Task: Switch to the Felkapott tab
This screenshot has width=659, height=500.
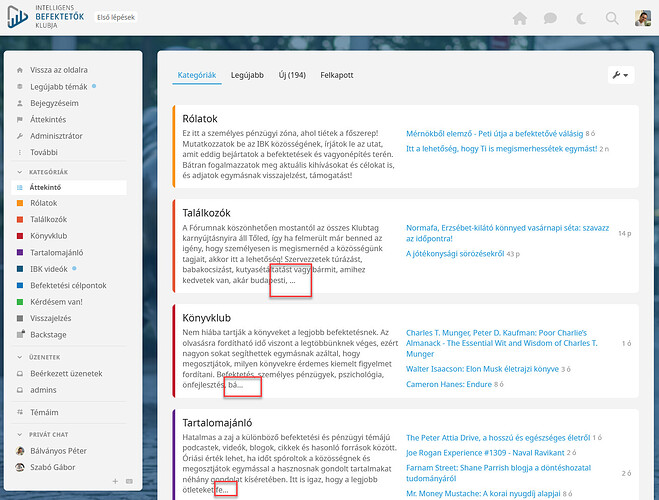Action: click(337, 75)
